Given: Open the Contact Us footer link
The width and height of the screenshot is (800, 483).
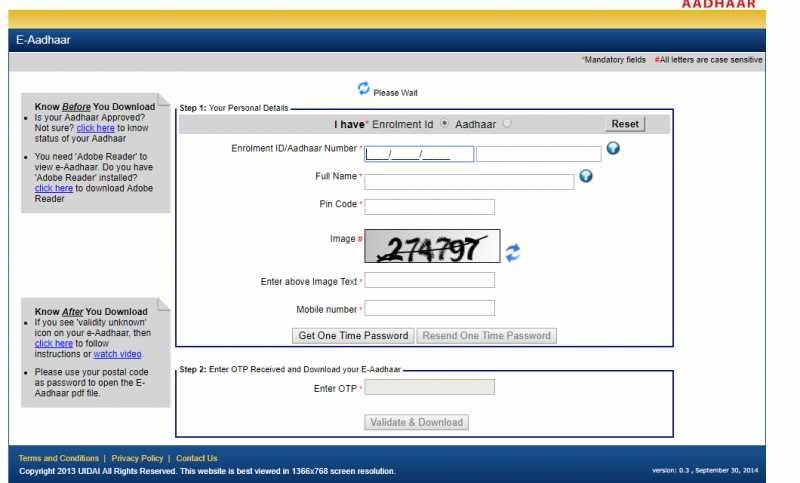Looking at the screenshot, I should click(x=197, y=458).
